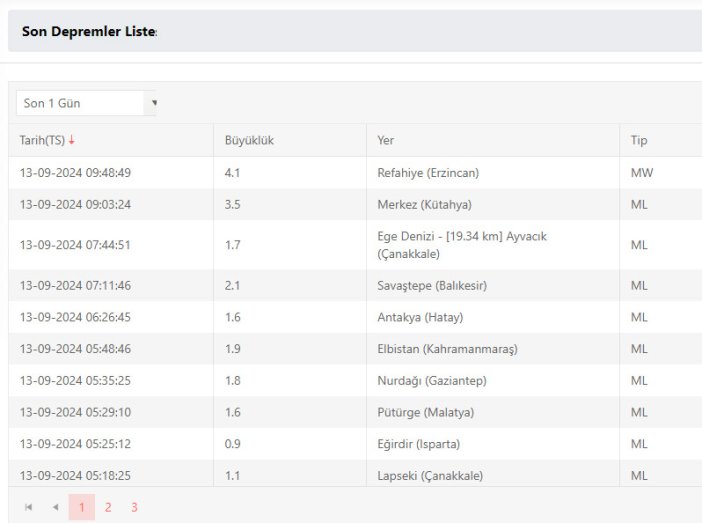Sort by Tarih(TS) column header
Viewport: 702px width, 523px height.
pos(42,140)
